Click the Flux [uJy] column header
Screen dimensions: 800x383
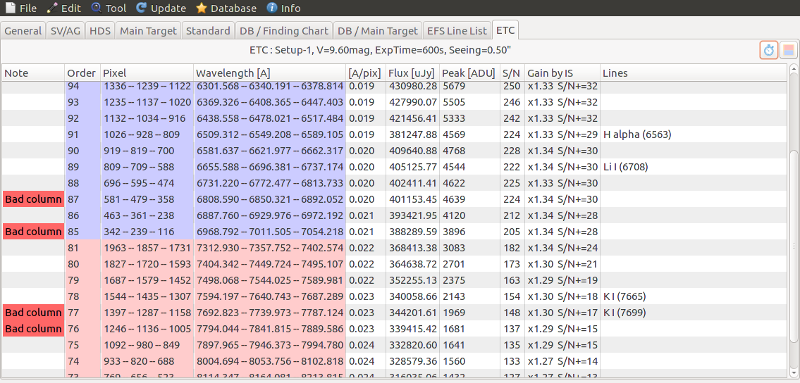click(412, 73)
